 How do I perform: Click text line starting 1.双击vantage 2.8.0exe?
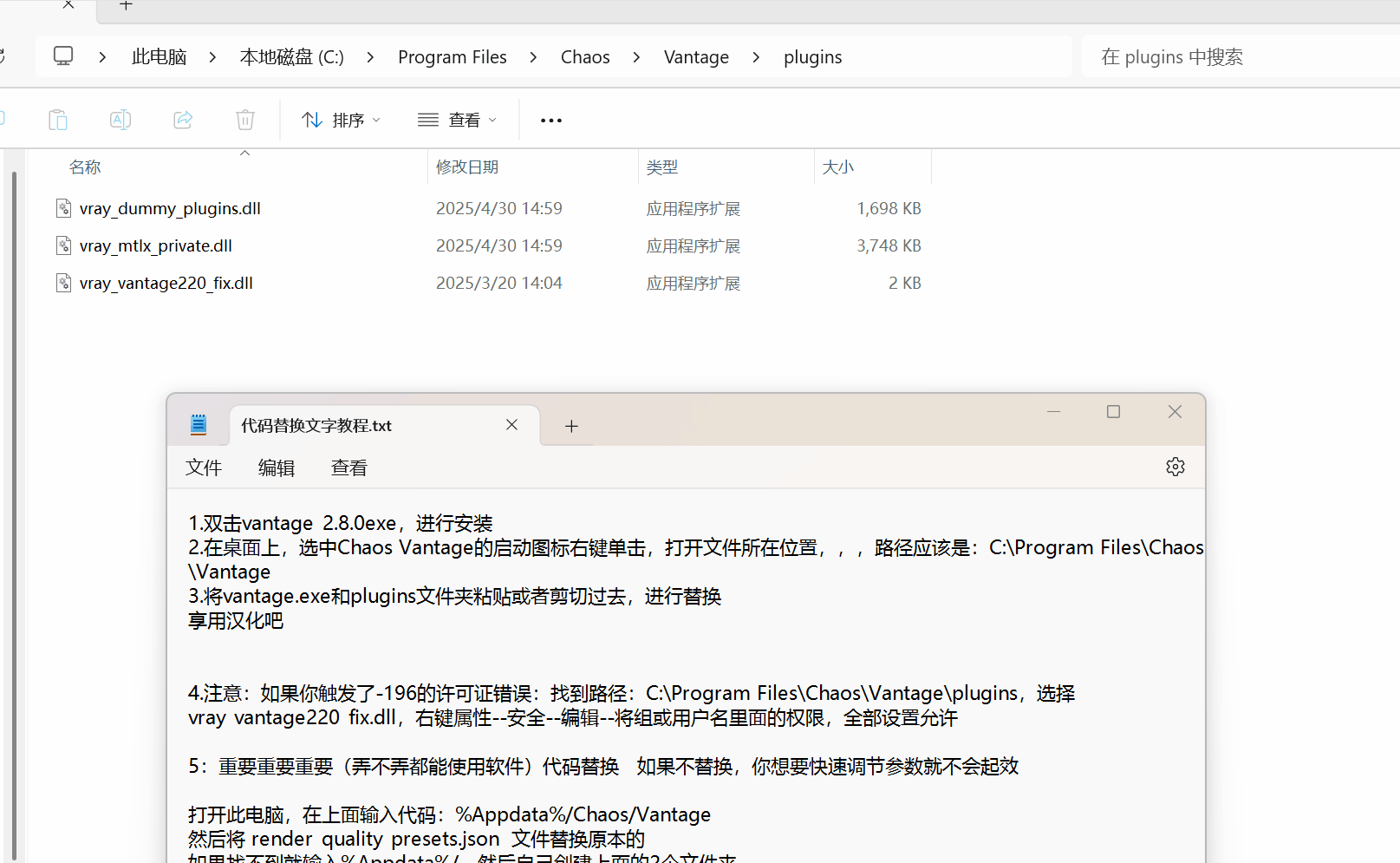[x=341, y=523]
